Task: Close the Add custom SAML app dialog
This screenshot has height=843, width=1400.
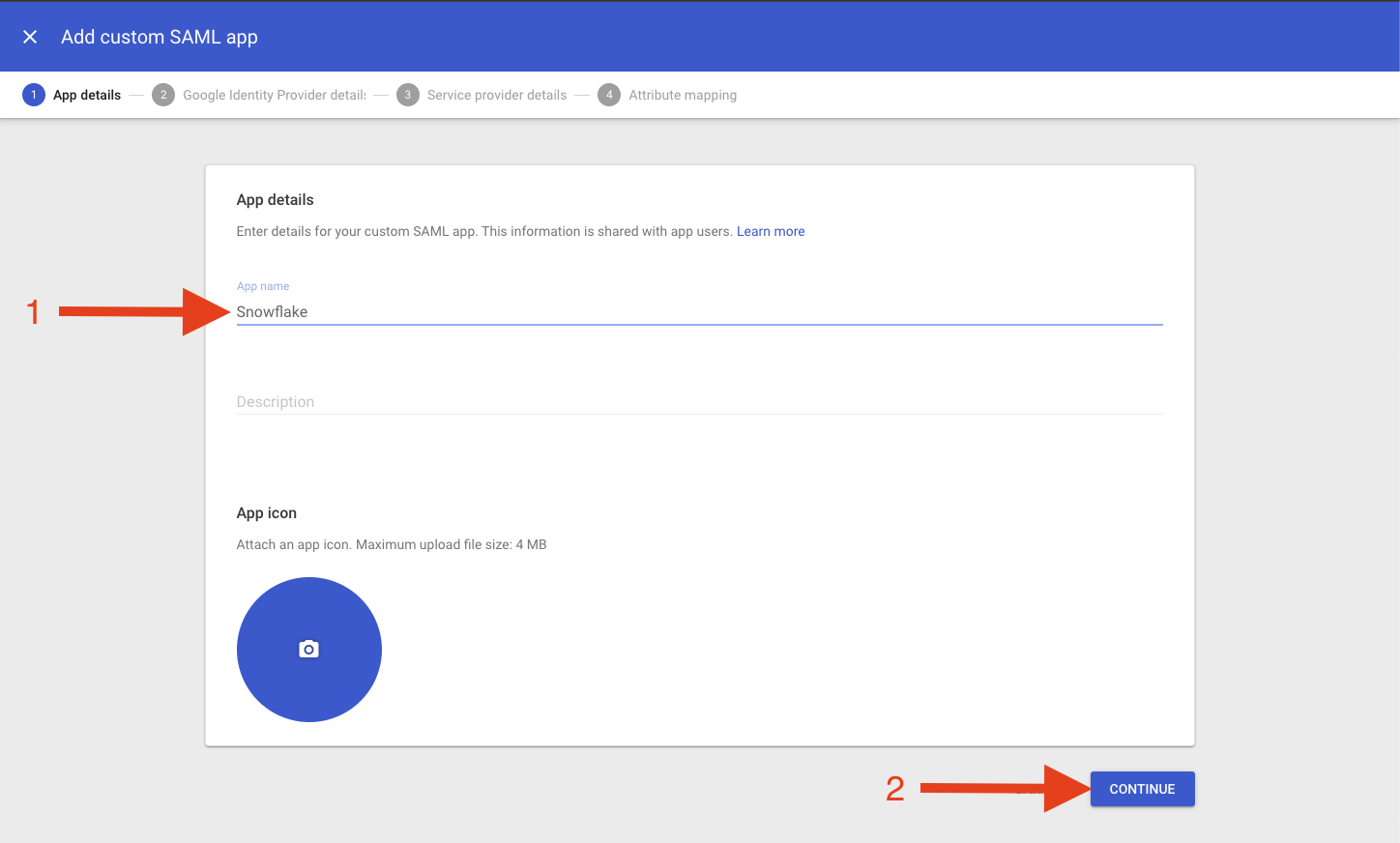Action: tap(30, 37)
